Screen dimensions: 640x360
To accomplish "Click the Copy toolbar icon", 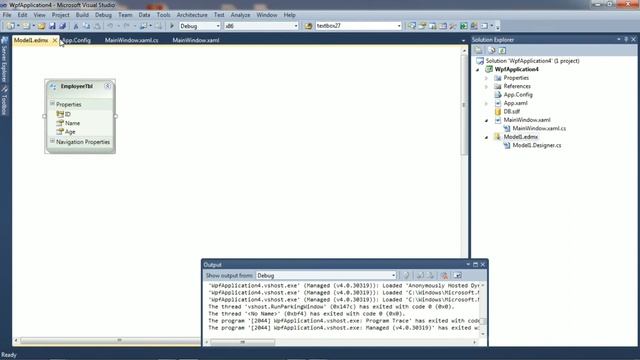I will click(x=87, y=26).
